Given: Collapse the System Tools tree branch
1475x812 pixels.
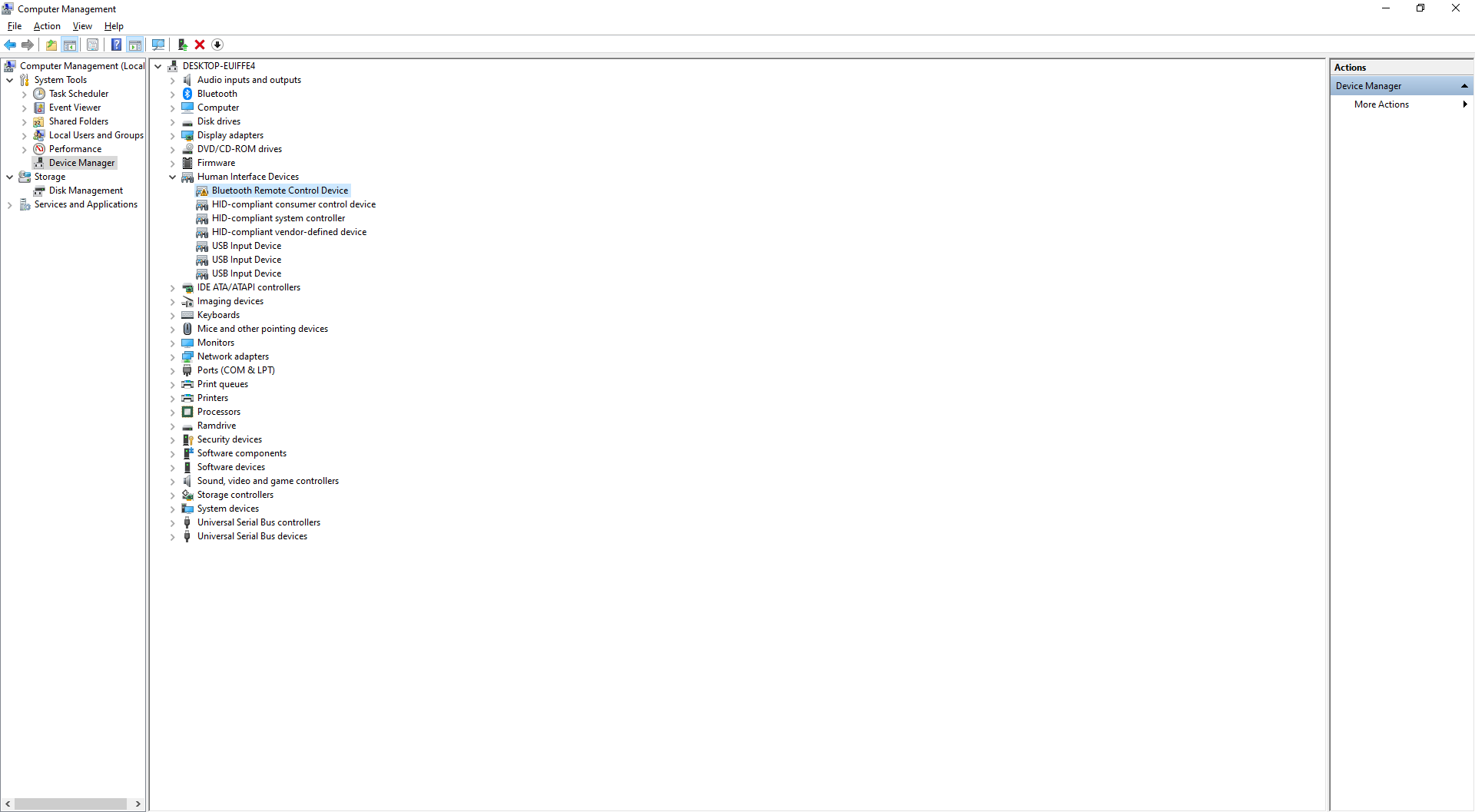Looking at the screenshot, I should coord(10,80).
